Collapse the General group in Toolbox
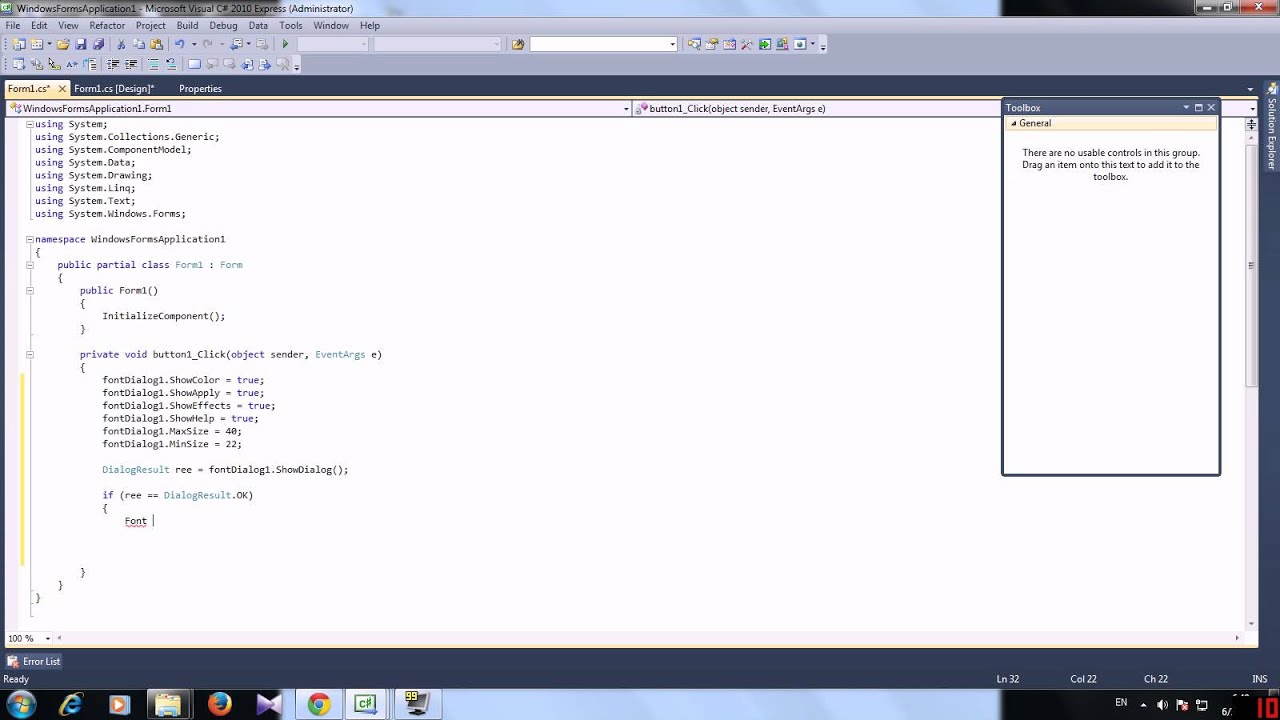This screenshot has width=1280, height=720. pyautogui.click(x=1013, y=123)
